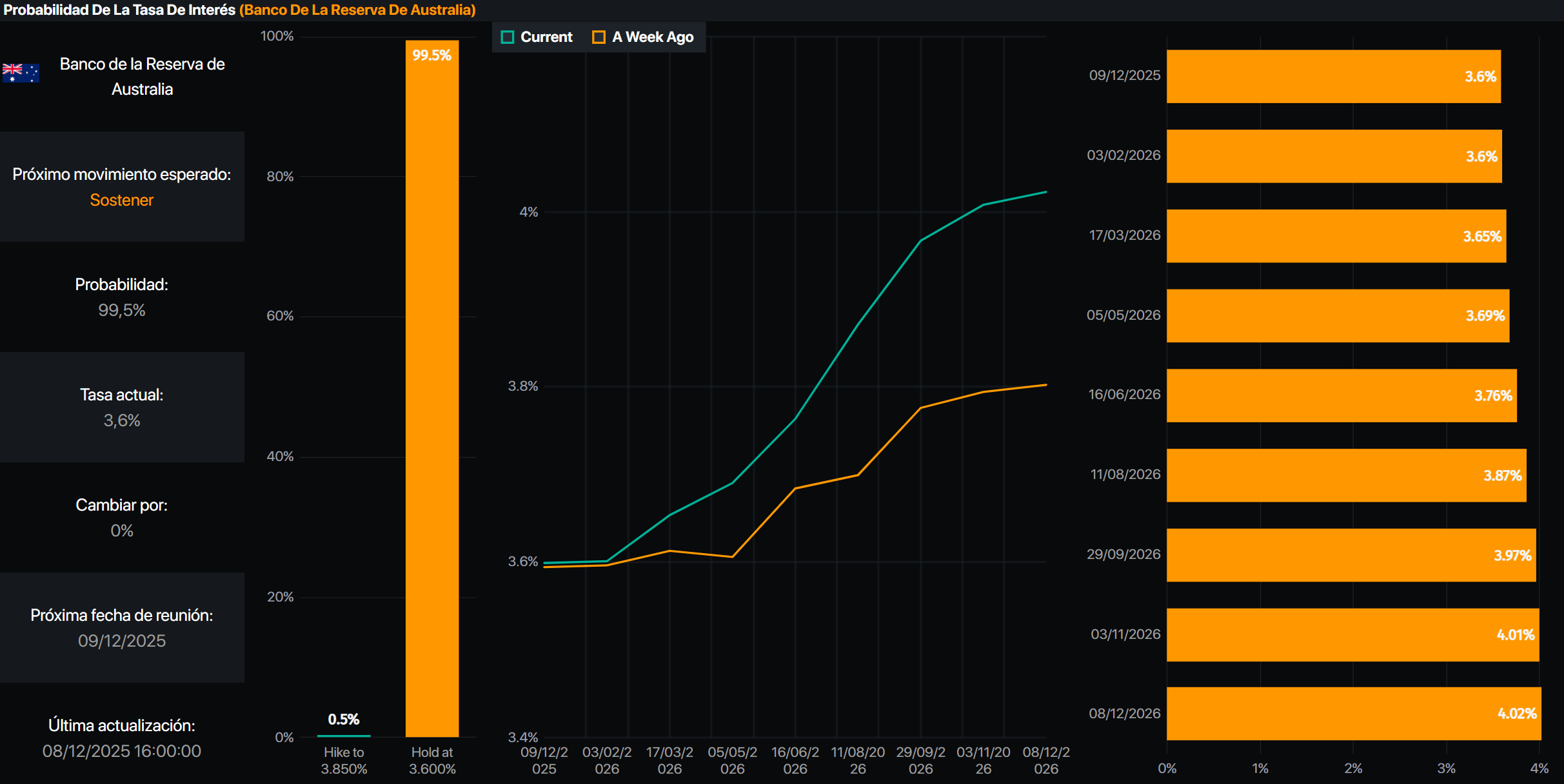The width and height of the screenshot is (1564, 784).
Task: Click the orange Sostener expected move text
Action: [121, 200]
